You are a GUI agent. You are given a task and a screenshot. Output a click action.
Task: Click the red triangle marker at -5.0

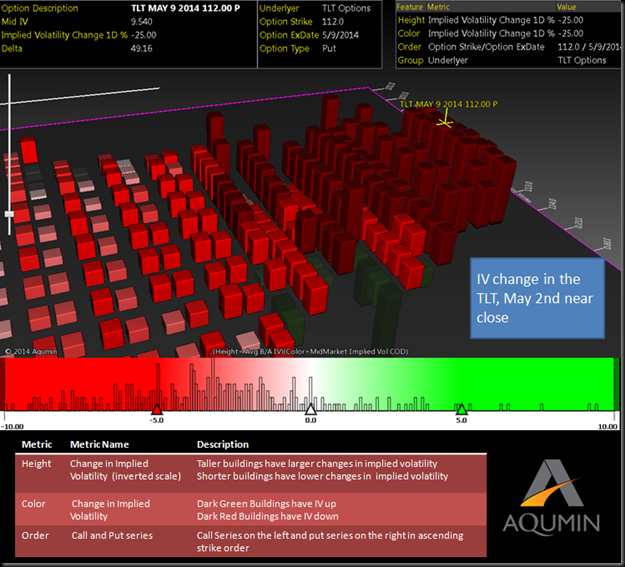157,410
